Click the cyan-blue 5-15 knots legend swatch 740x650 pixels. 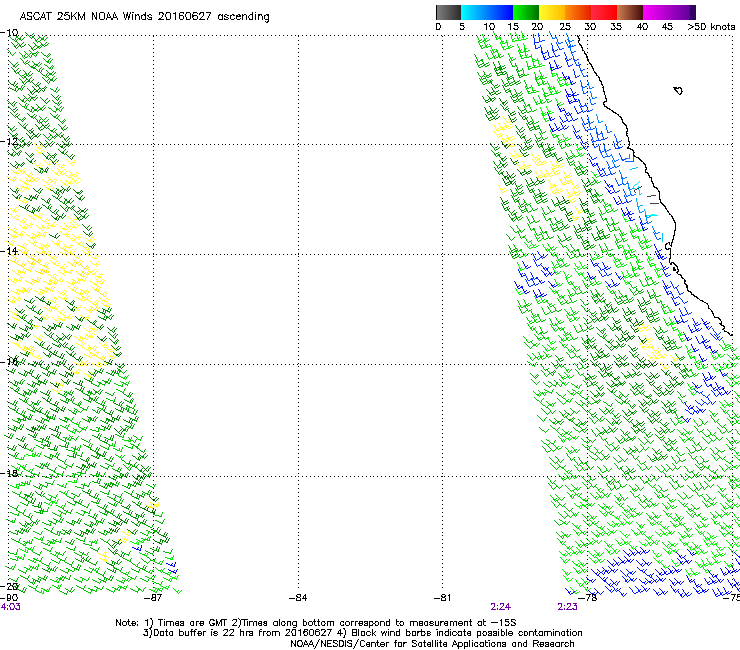487,12
